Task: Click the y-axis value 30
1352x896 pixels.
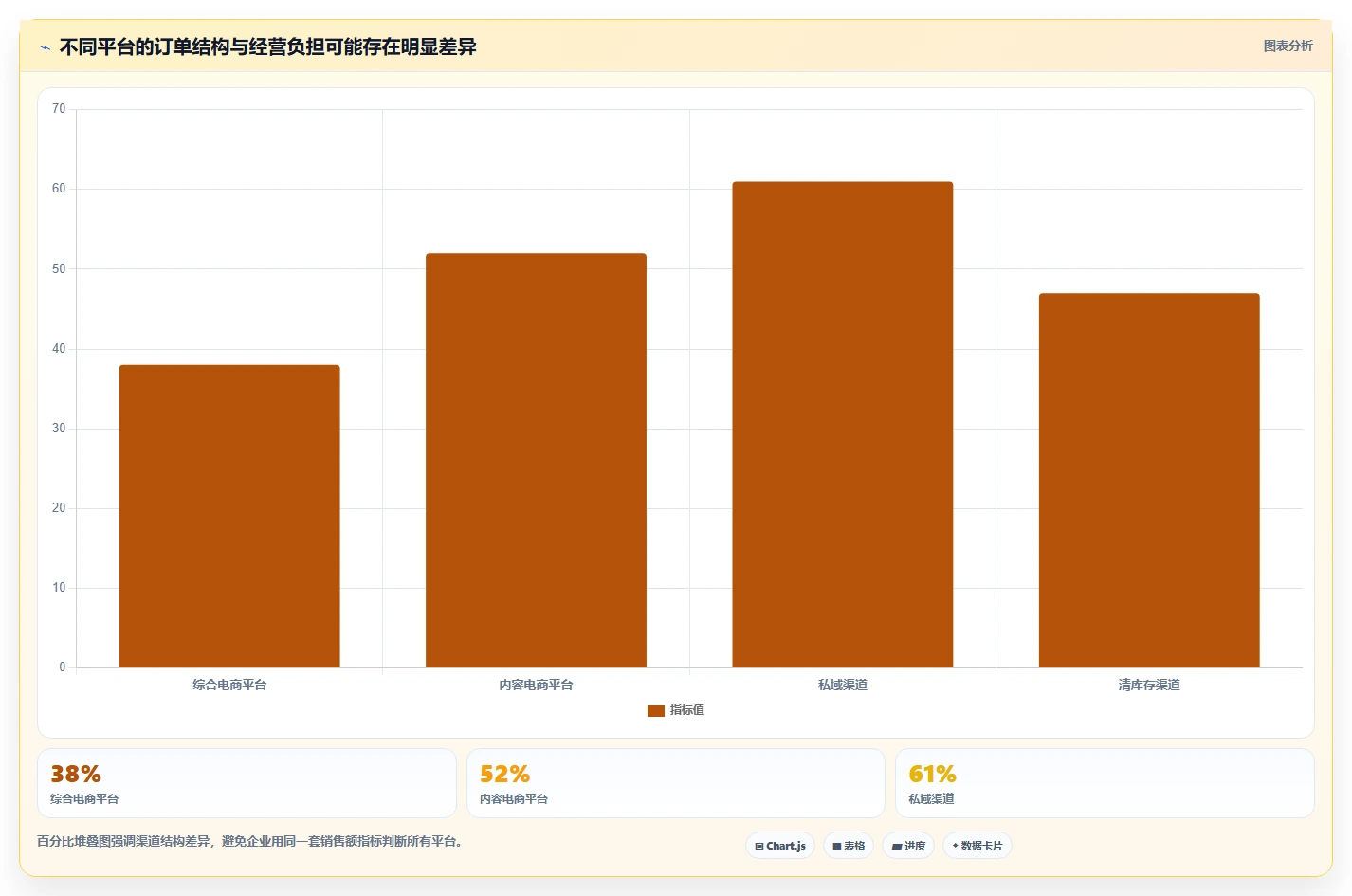Action: click(x=59, y=429)
